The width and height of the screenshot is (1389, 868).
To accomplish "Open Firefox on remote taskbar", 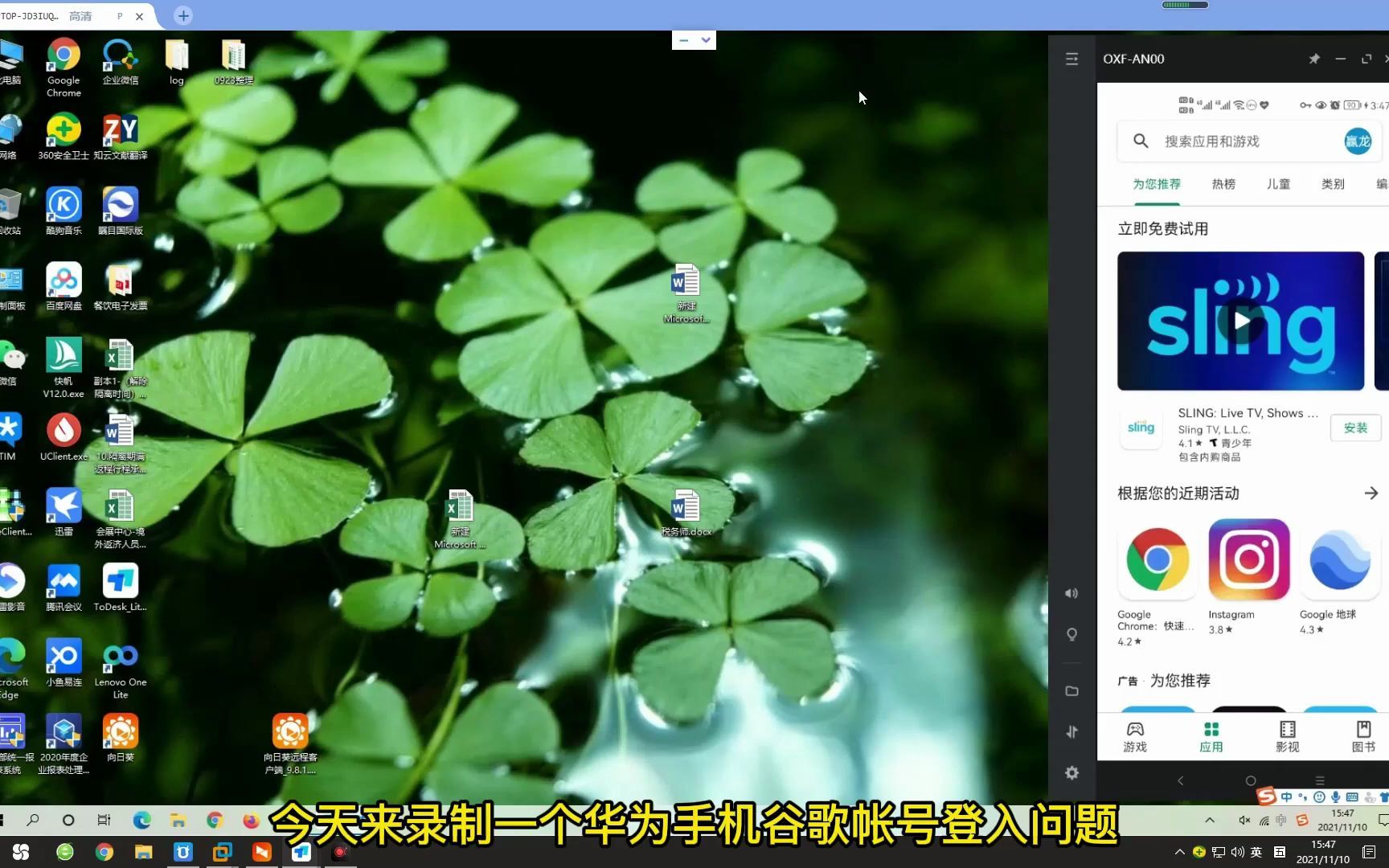I will (251, 821).
